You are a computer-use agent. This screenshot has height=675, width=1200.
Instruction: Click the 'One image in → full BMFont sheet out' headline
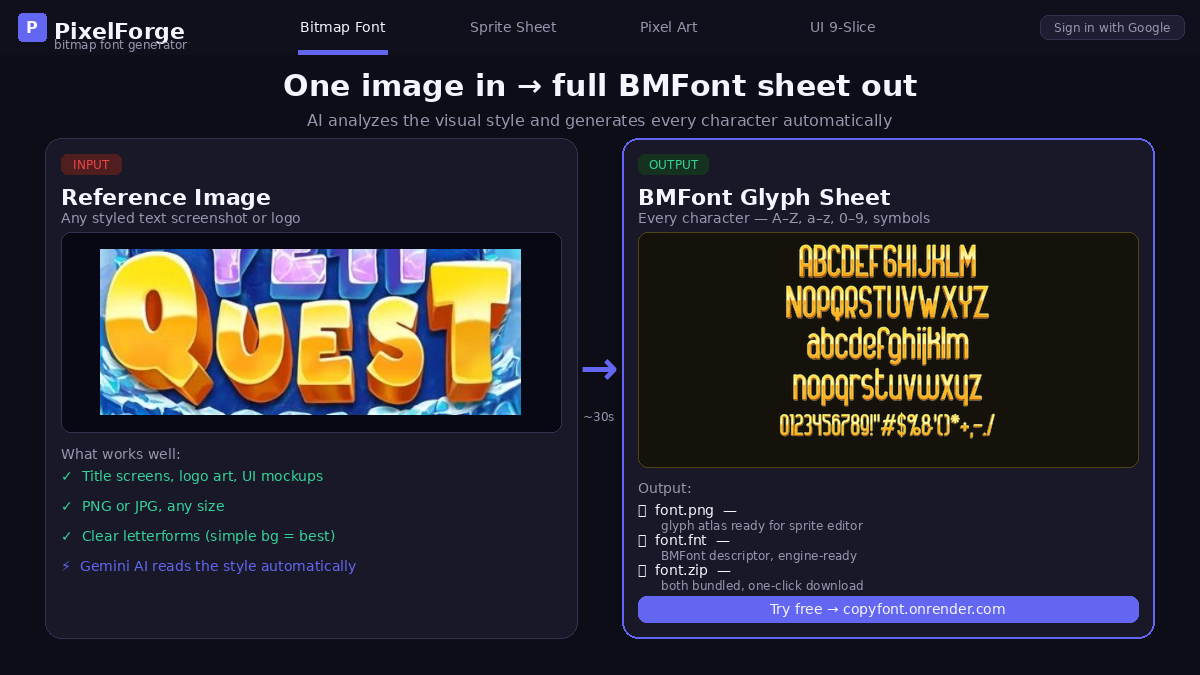[x=600, y=86]
